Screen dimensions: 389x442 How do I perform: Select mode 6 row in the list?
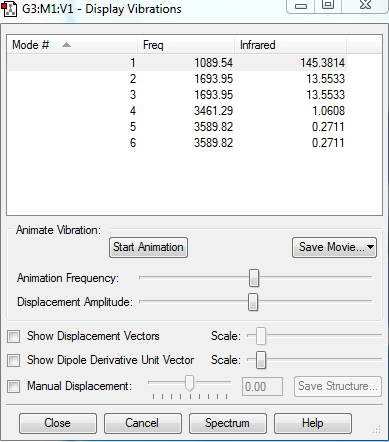point(177,143)
